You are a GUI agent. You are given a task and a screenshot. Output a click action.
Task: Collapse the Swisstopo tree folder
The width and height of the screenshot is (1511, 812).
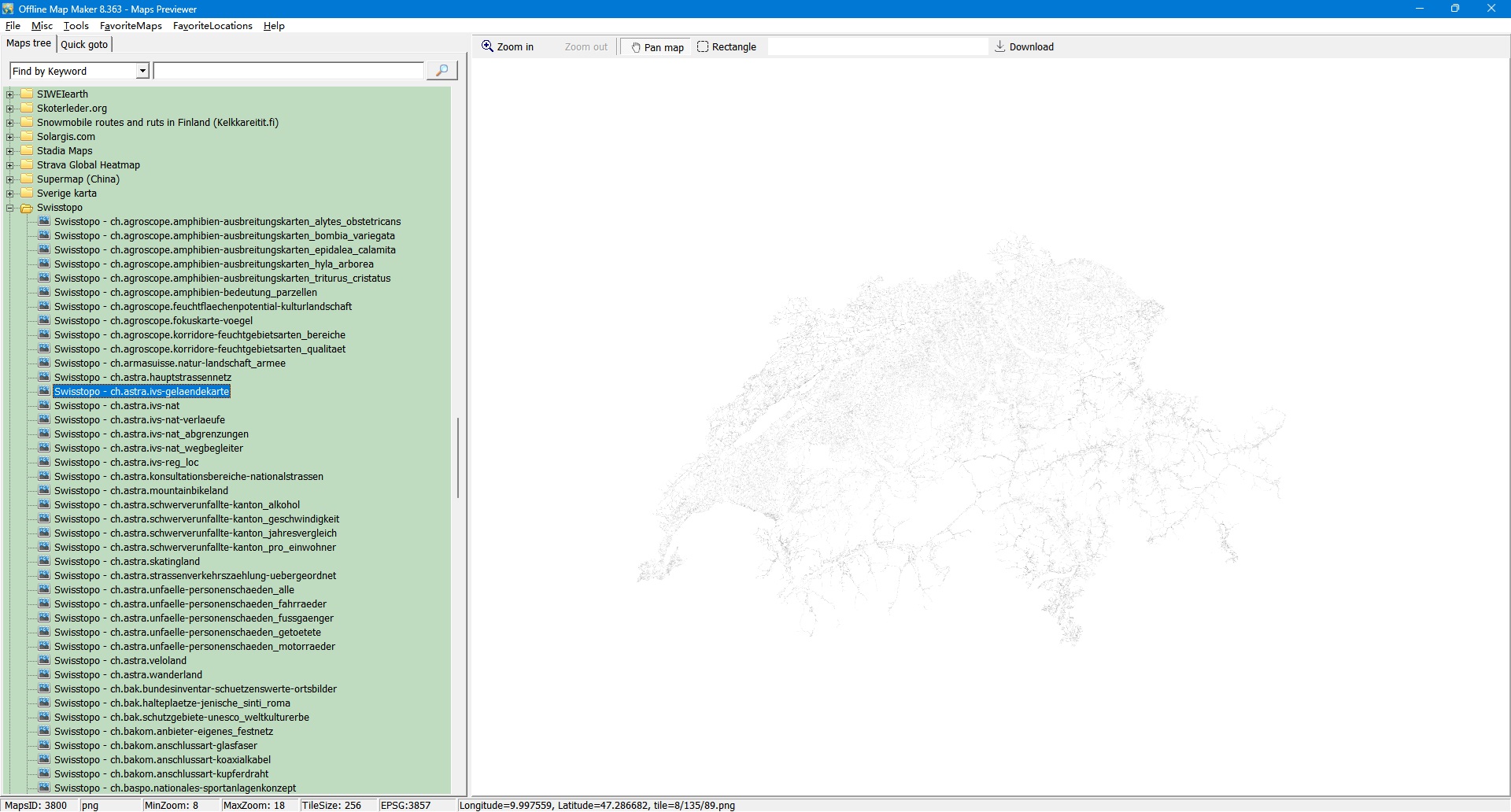(10, 208)
